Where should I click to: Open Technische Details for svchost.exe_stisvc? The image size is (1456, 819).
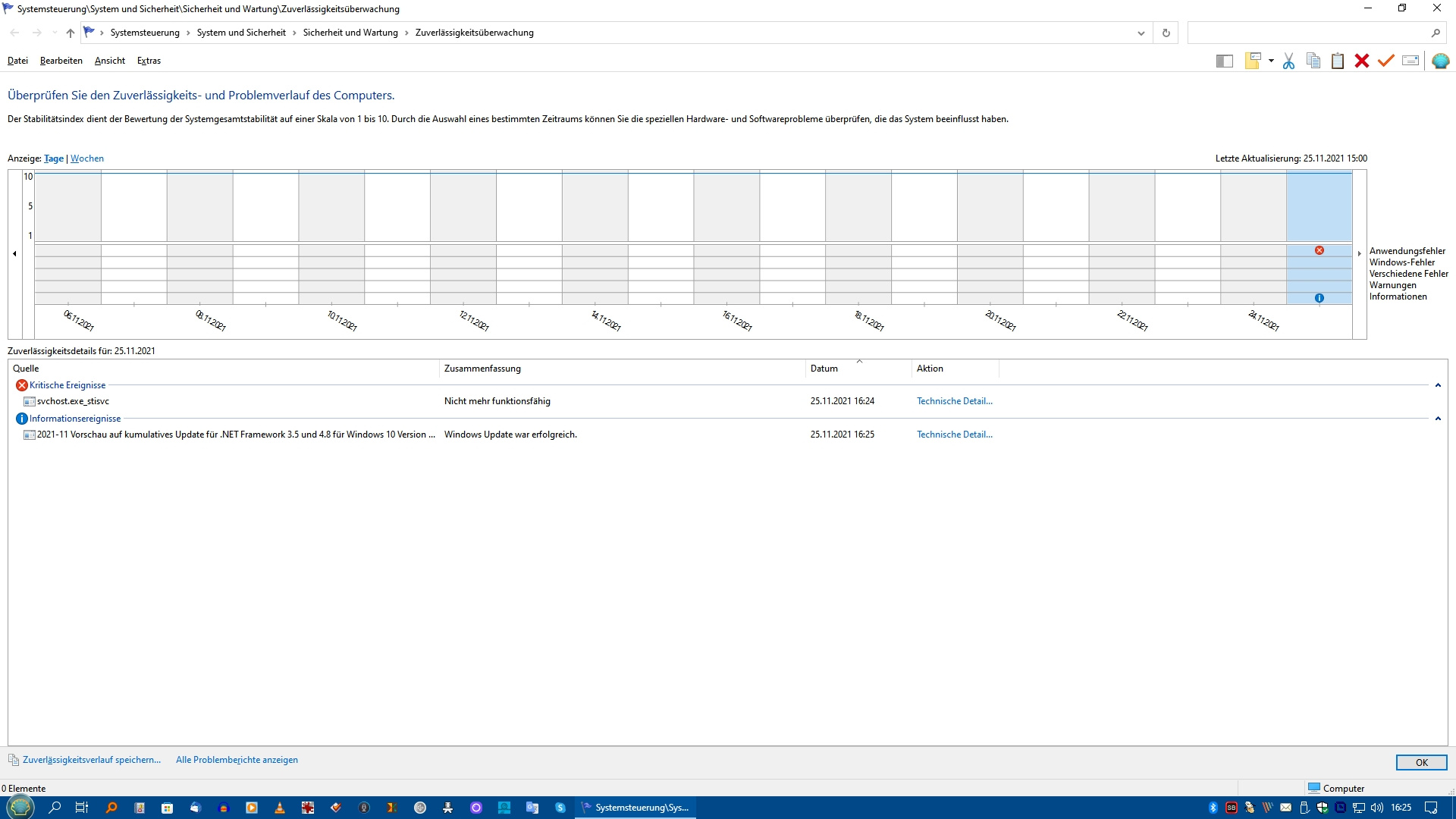click(955, 401)
